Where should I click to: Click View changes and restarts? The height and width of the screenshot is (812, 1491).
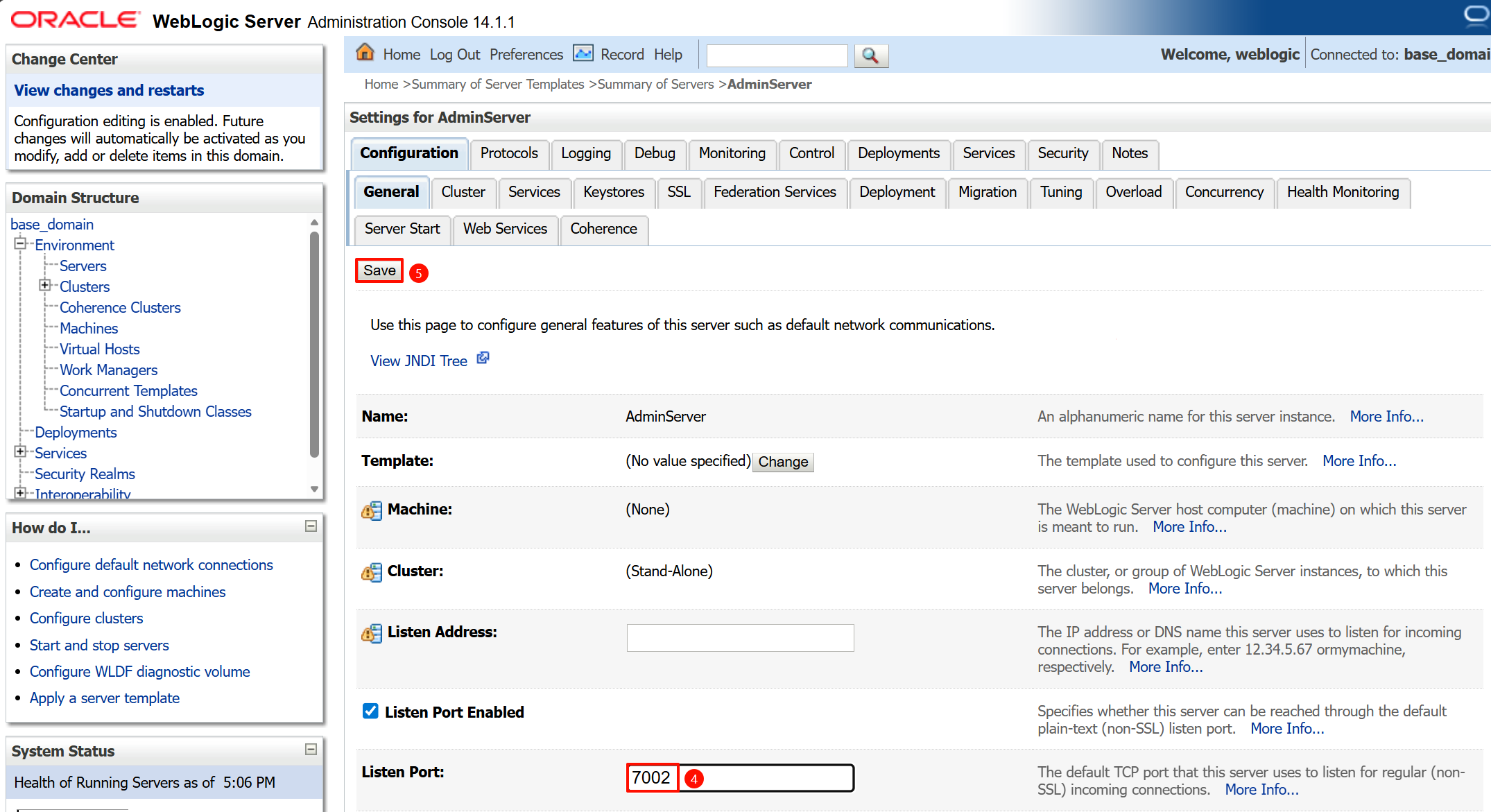109,91
